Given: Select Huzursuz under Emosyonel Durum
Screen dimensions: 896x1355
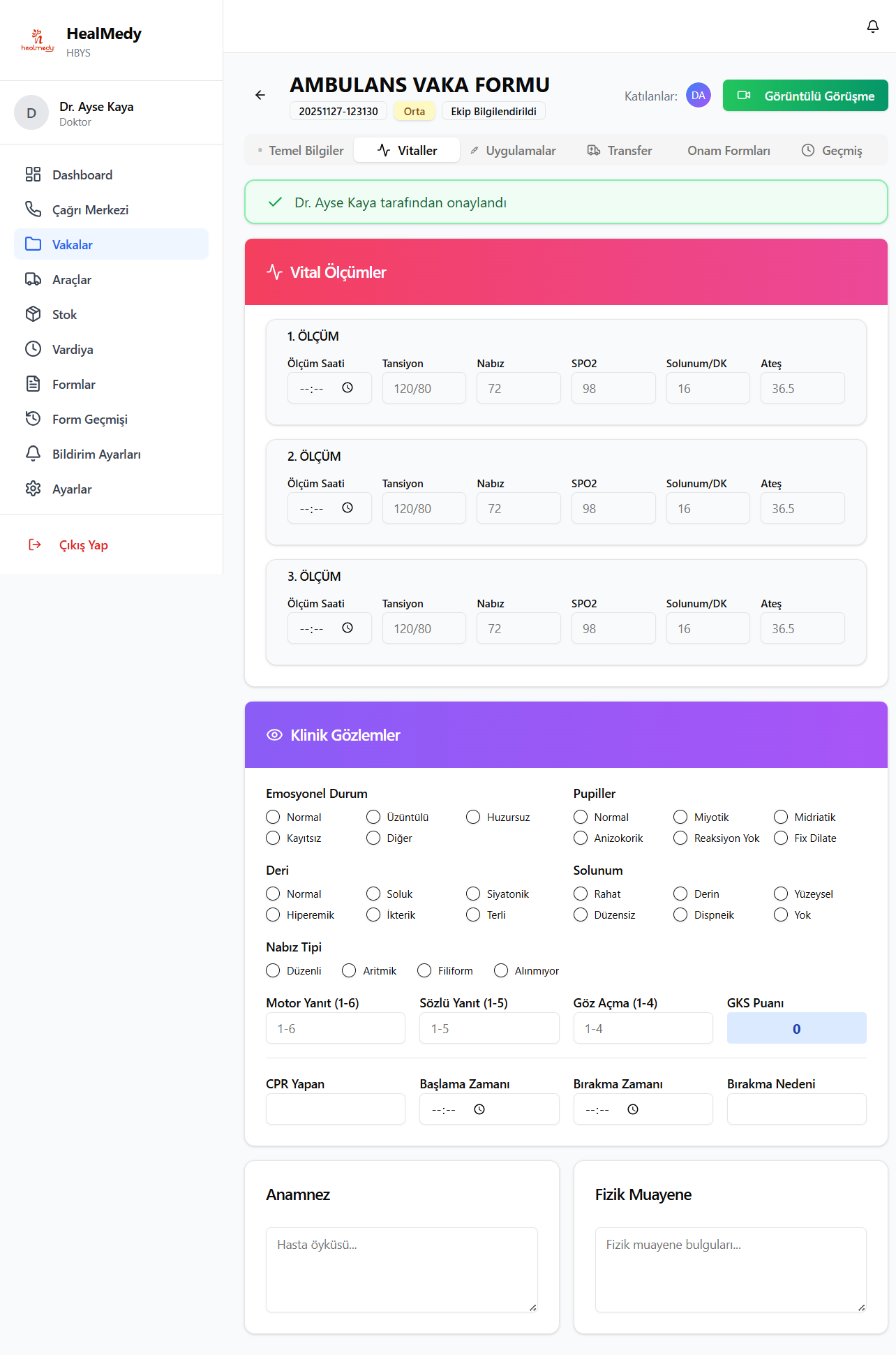Looking at the screenshot, I should click(x=474, y=817).
